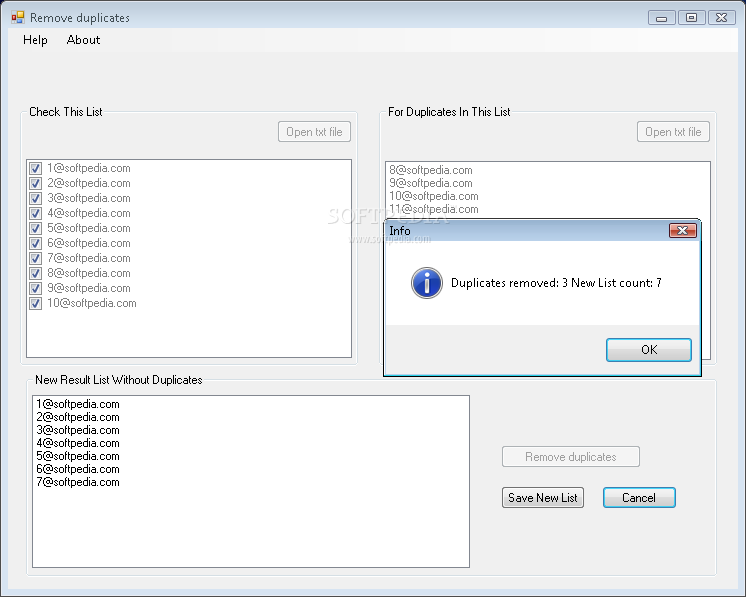
Task: Toggle the 3@softpedia.com checkbox
Action: click(x=35, y=198)
